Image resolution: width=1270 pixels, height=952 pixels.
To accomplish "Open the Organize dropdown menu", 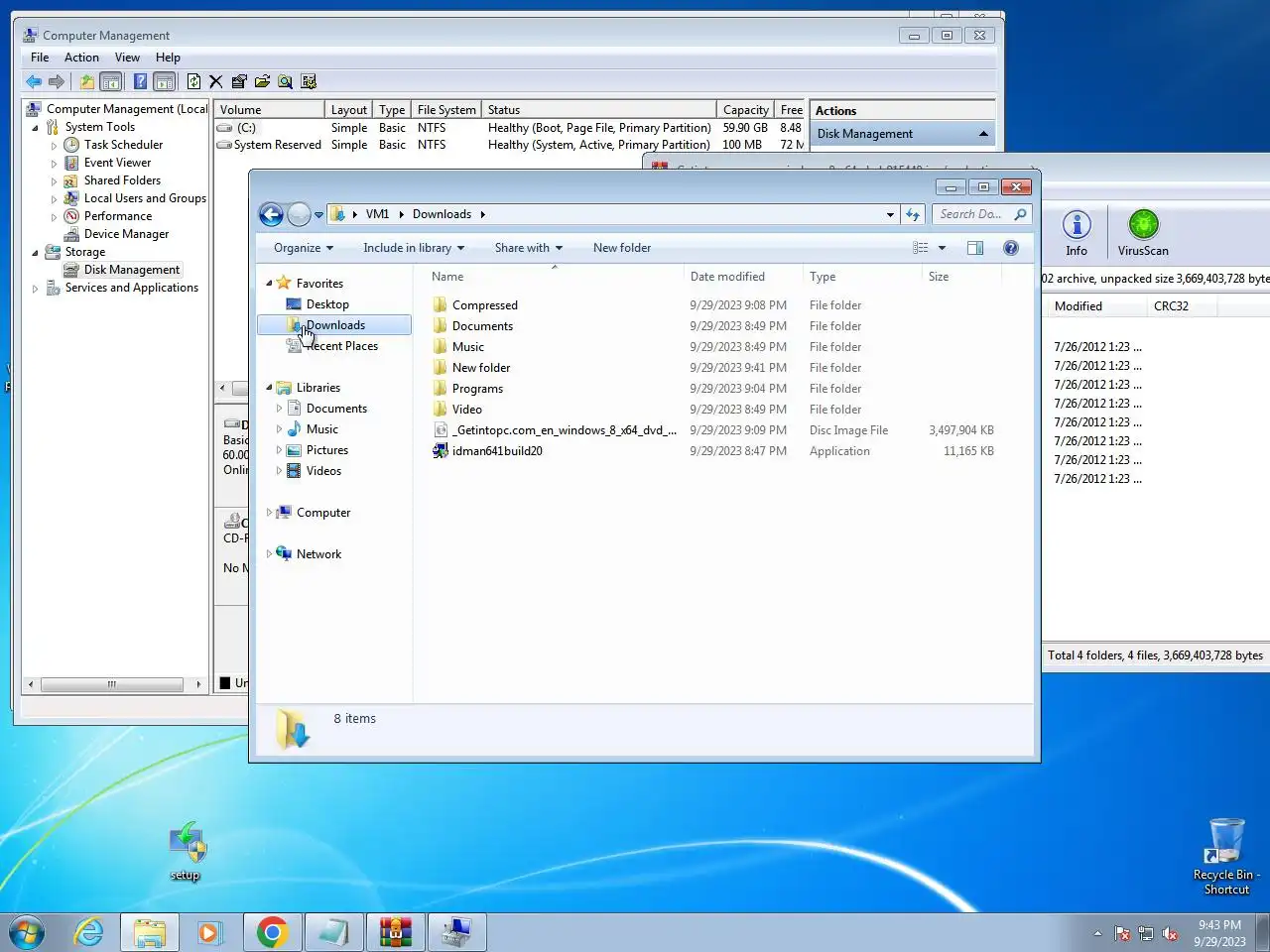I will (304, 248).
